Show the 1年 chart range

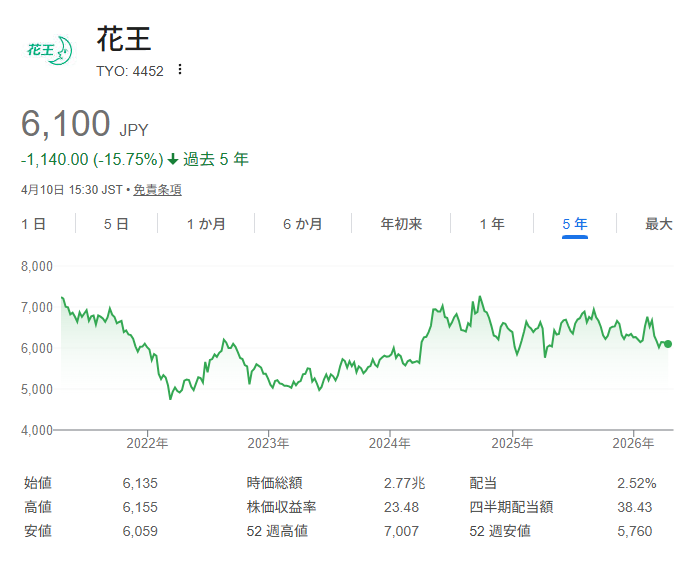(492, 224)
